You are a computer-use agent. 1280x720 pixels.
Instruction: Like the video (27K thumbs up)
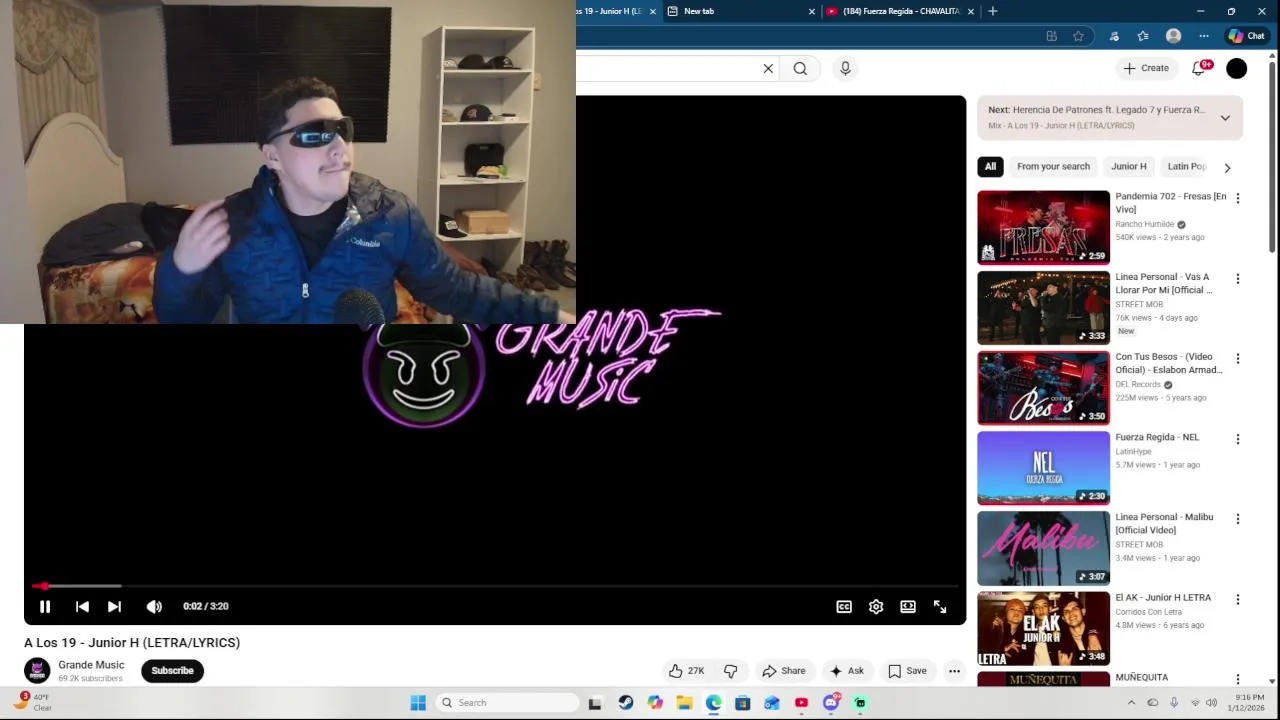687,671
